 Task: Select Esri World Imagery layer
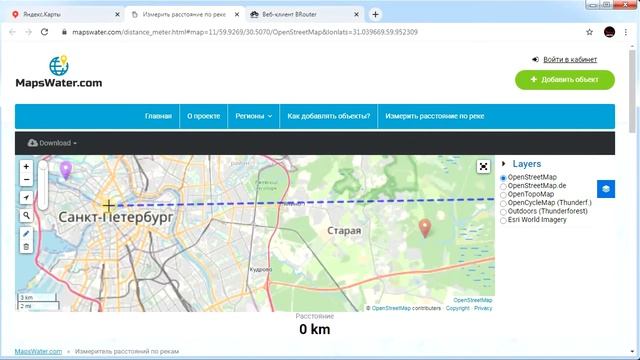[503, 220]
